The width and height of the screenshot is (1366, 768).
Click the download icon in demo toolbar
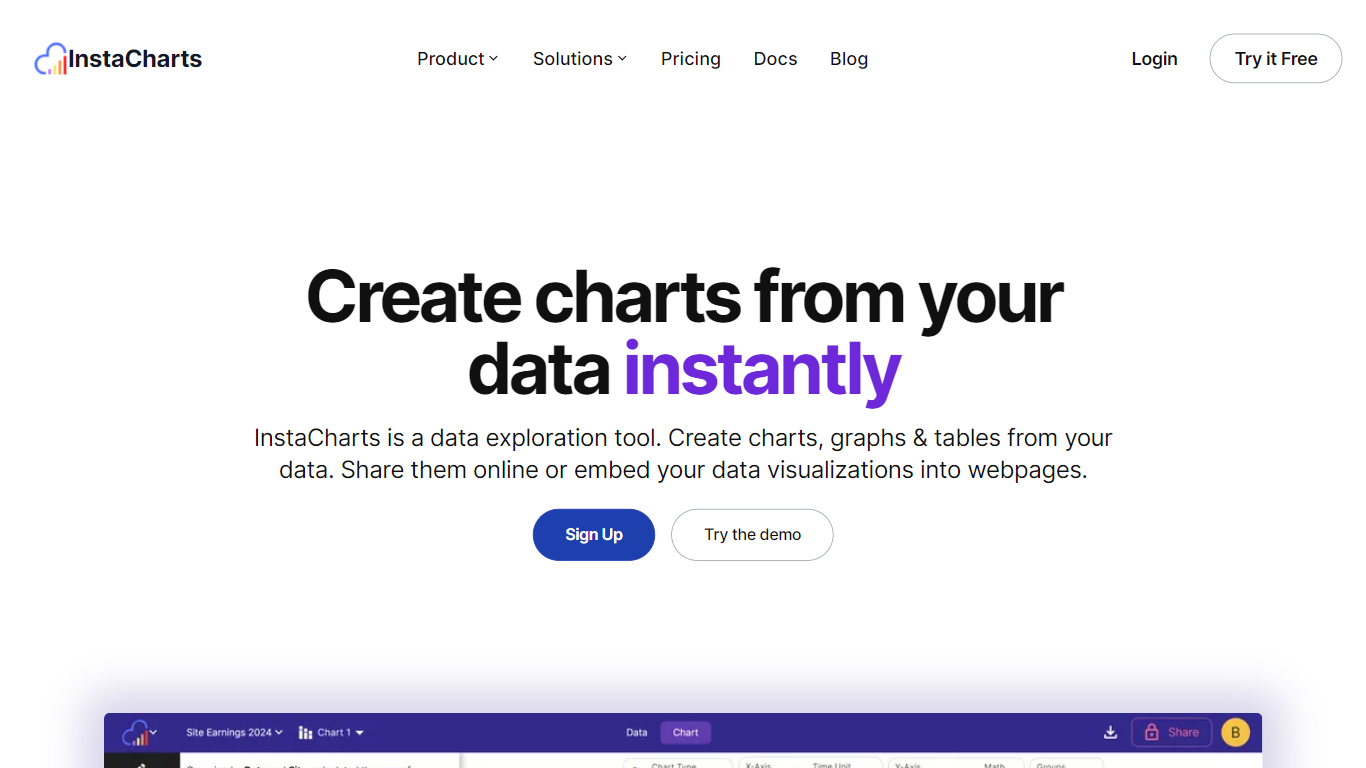1110,732
